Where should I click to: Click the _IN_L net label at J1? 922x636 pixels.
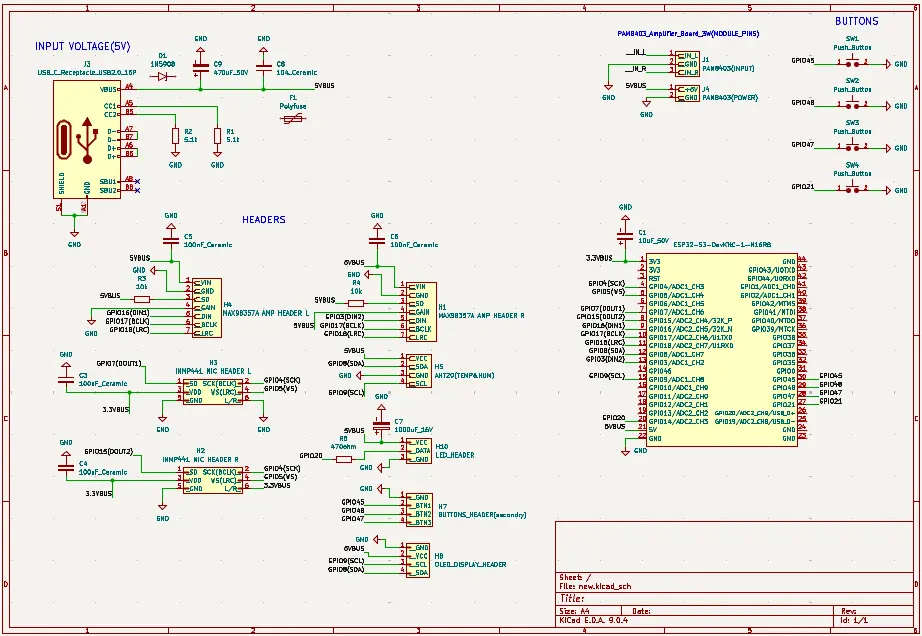click(x=637, y=52)
